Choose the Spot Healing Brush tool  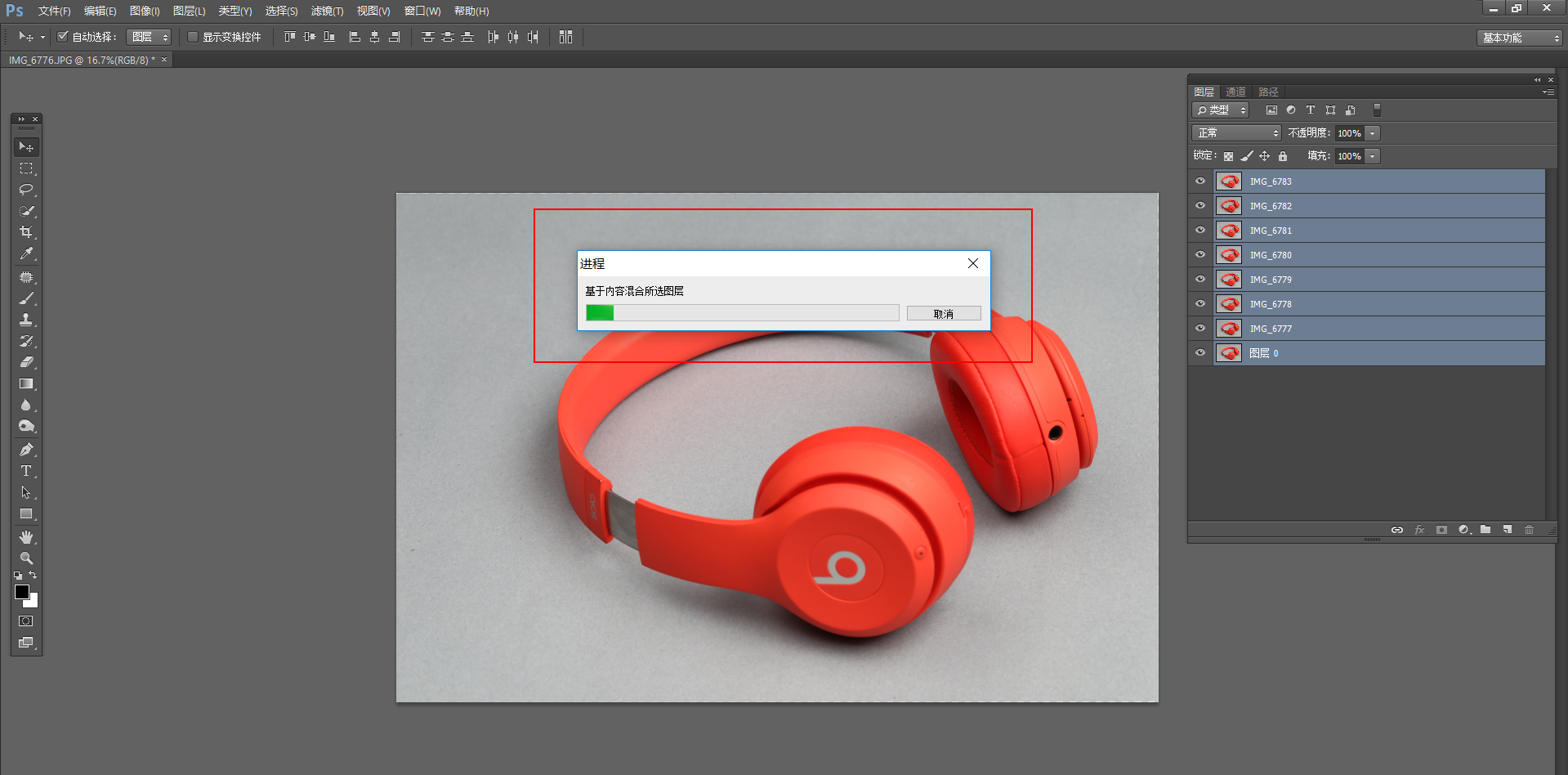pyautogui.click(x=26, y=277)
